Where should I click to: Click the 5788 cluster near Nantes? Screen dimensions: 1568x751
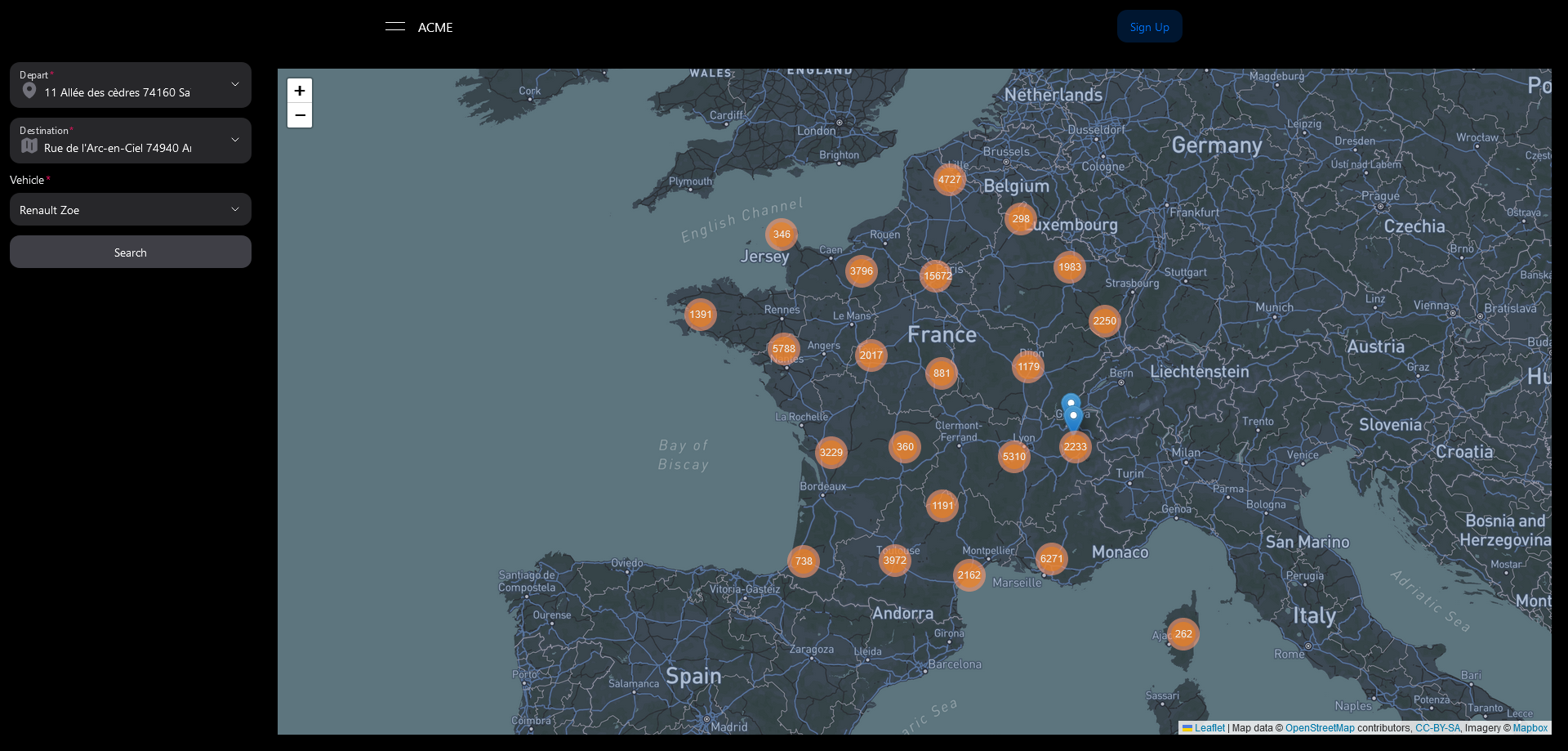[783, 349]
